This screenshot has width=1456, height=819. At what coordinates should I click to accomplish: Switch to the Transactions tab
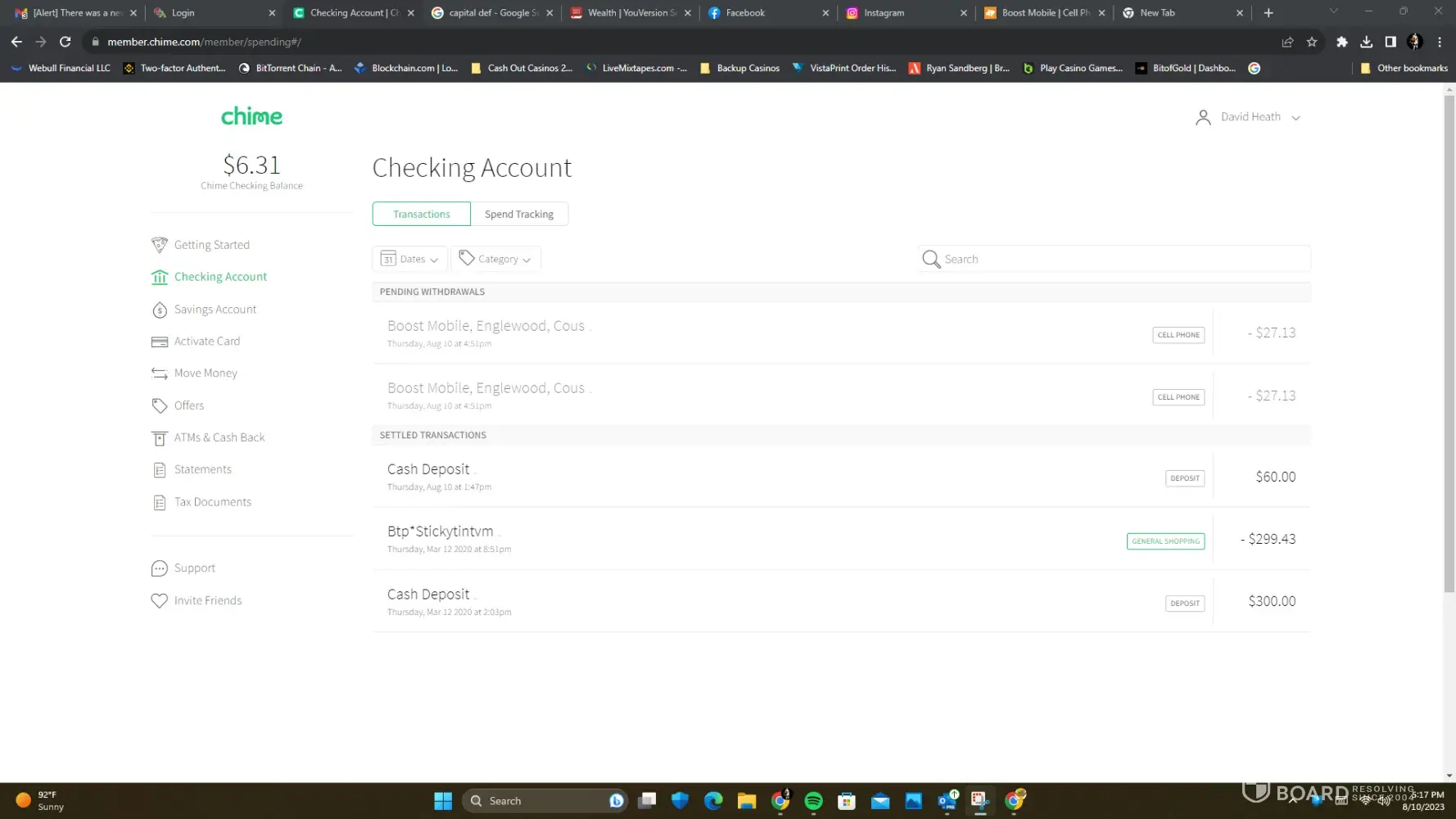[422, 214]
